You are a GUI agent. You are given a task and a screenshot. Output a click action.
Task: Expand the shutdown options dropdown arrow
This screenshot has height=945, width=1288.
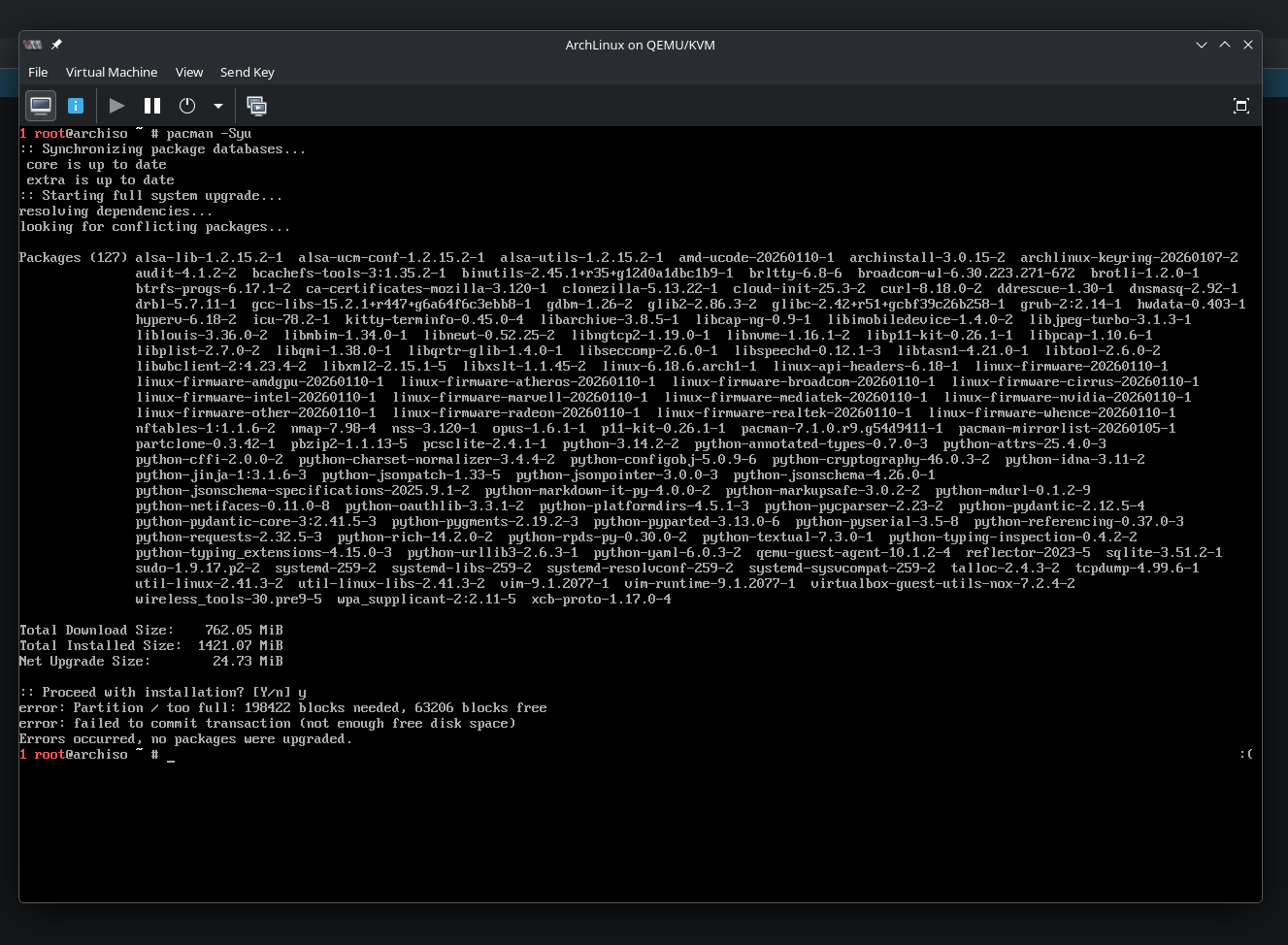pyautogui.click(x=218, y=106)
